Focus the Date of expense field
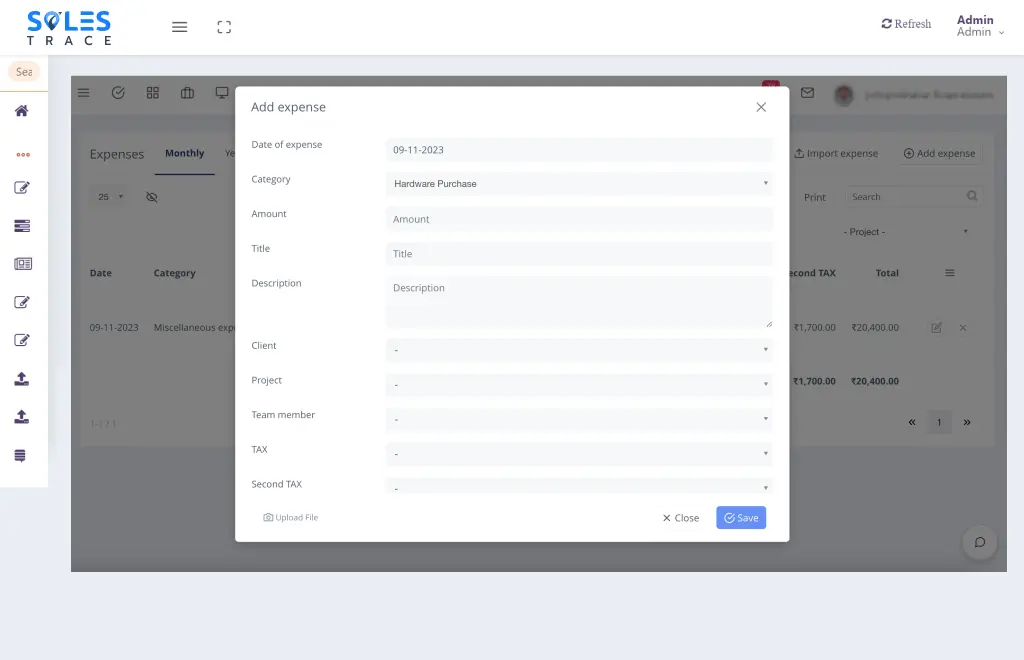This screenshot has height=660, width=1024. click(579, 150)
